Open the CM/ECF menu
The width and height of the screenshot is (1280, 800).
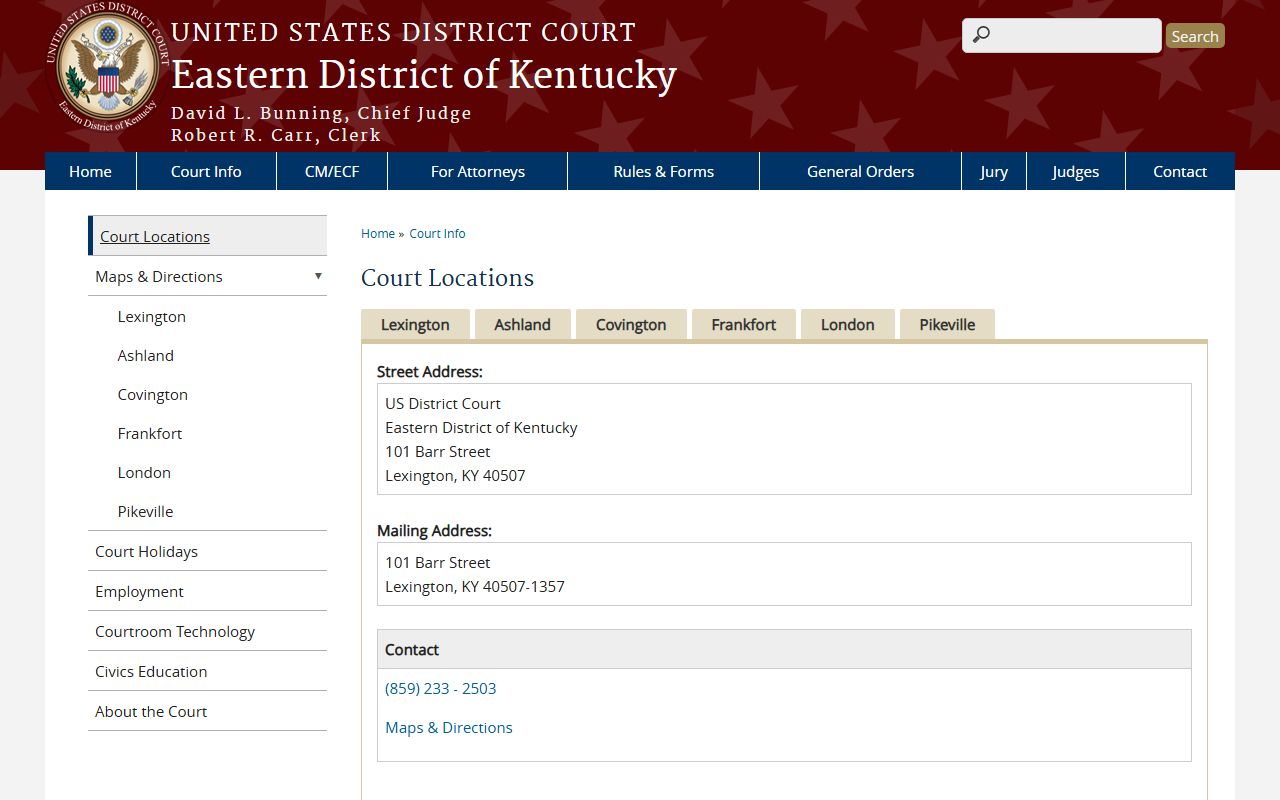[x=332, y=171]
